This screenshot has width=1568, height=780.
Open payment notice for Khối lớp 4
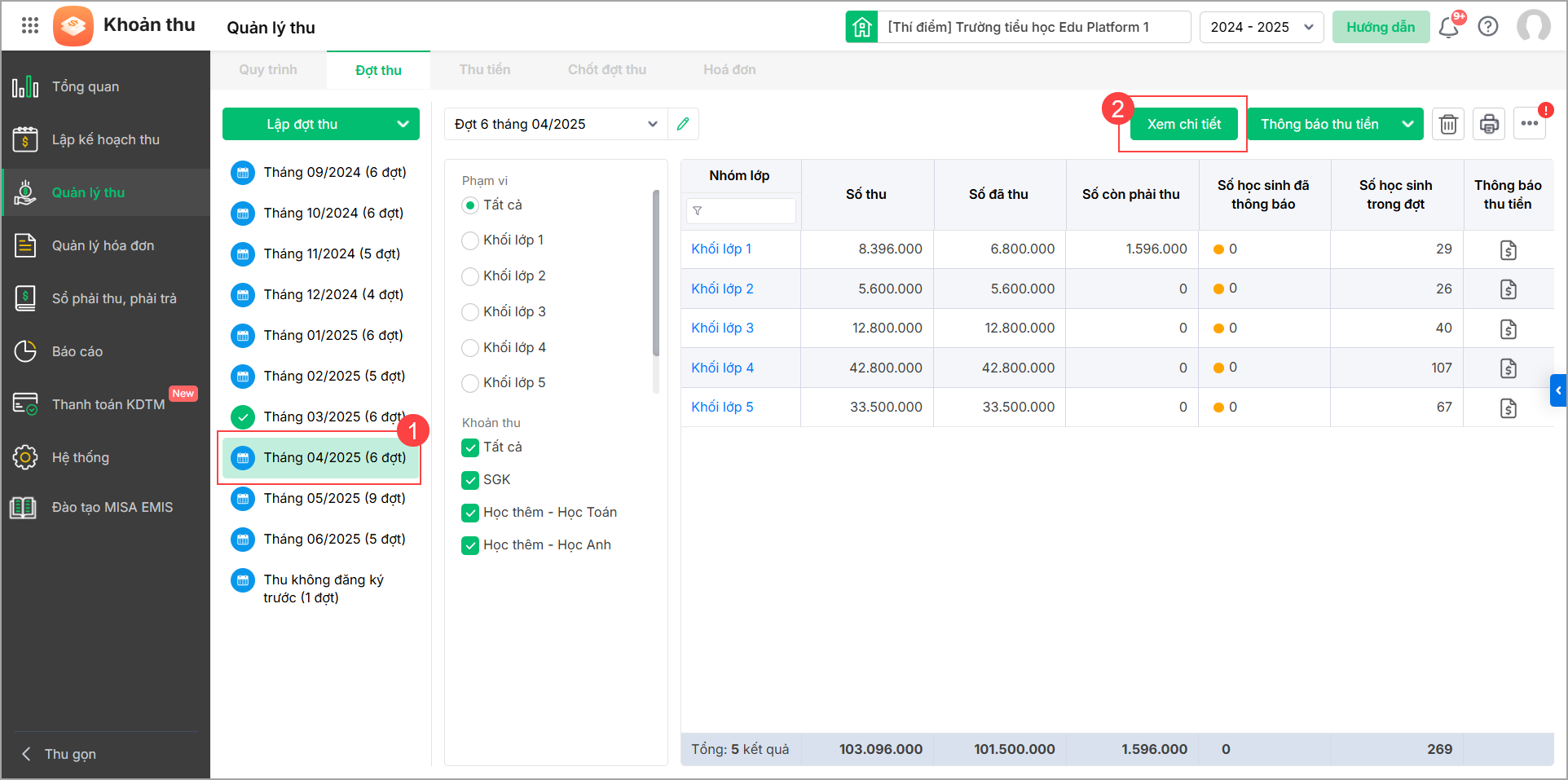(x=1509, y=368)
